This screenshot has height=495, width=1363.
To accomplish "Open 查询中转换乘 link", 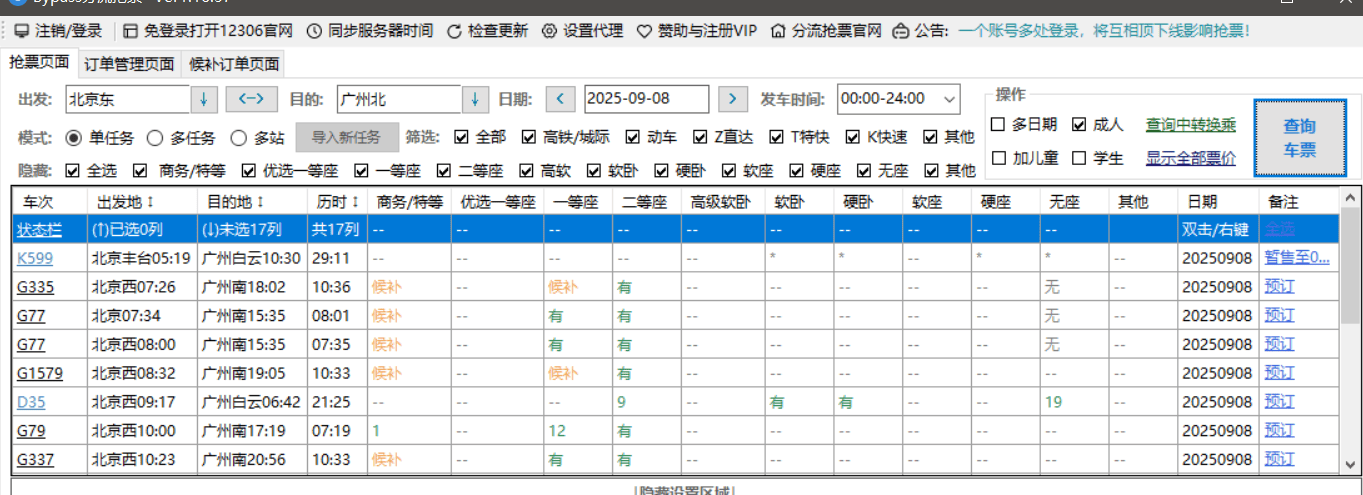I will click(x=1191, y=125).
